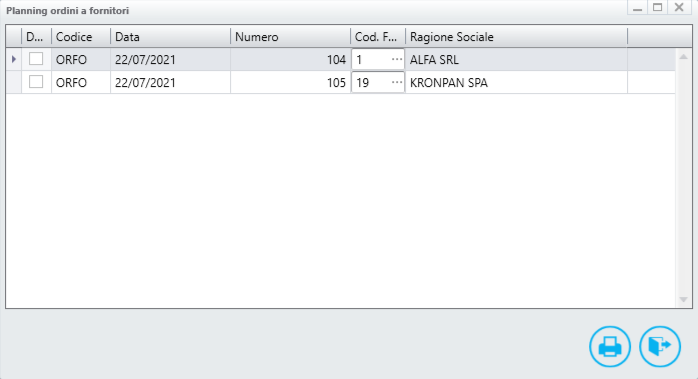
Task: Select order number 105 cell
Action: click(x=290, y=82)
